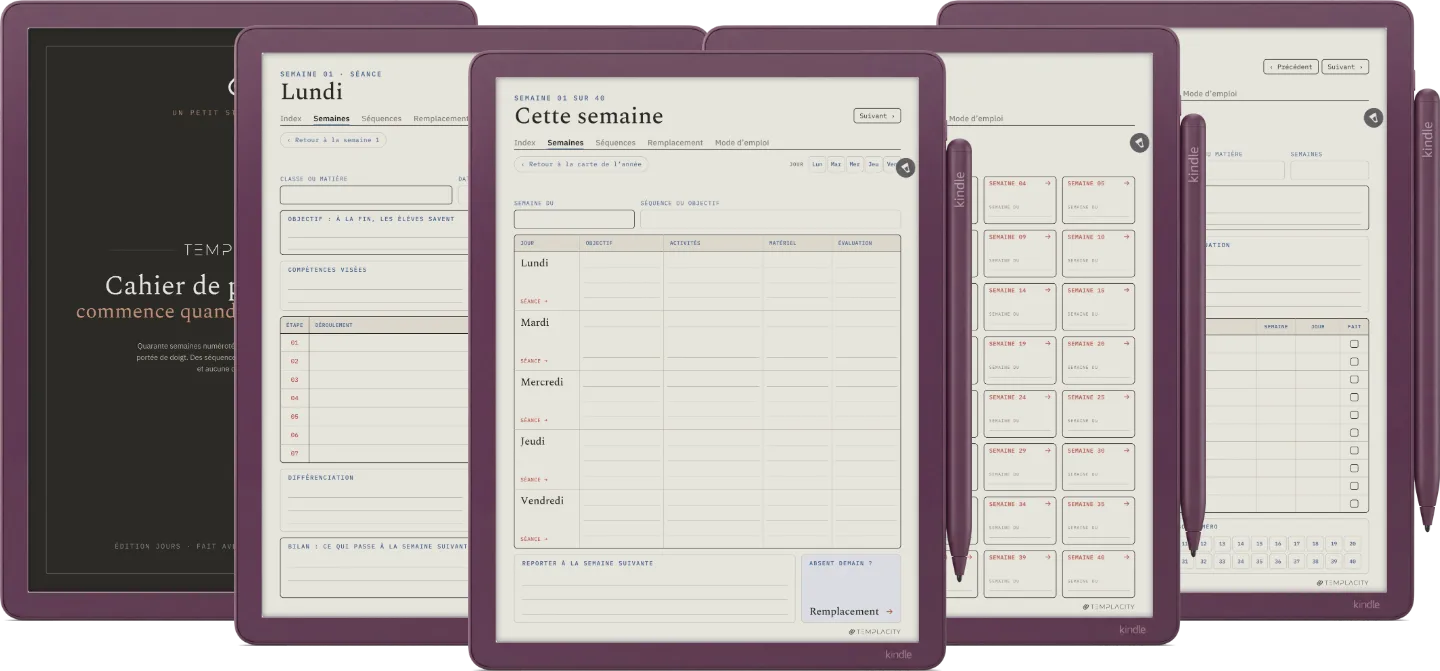Open the Remplacement link under Absent demain
Viewport: 1440px width, 671px height.
point(850,612)
